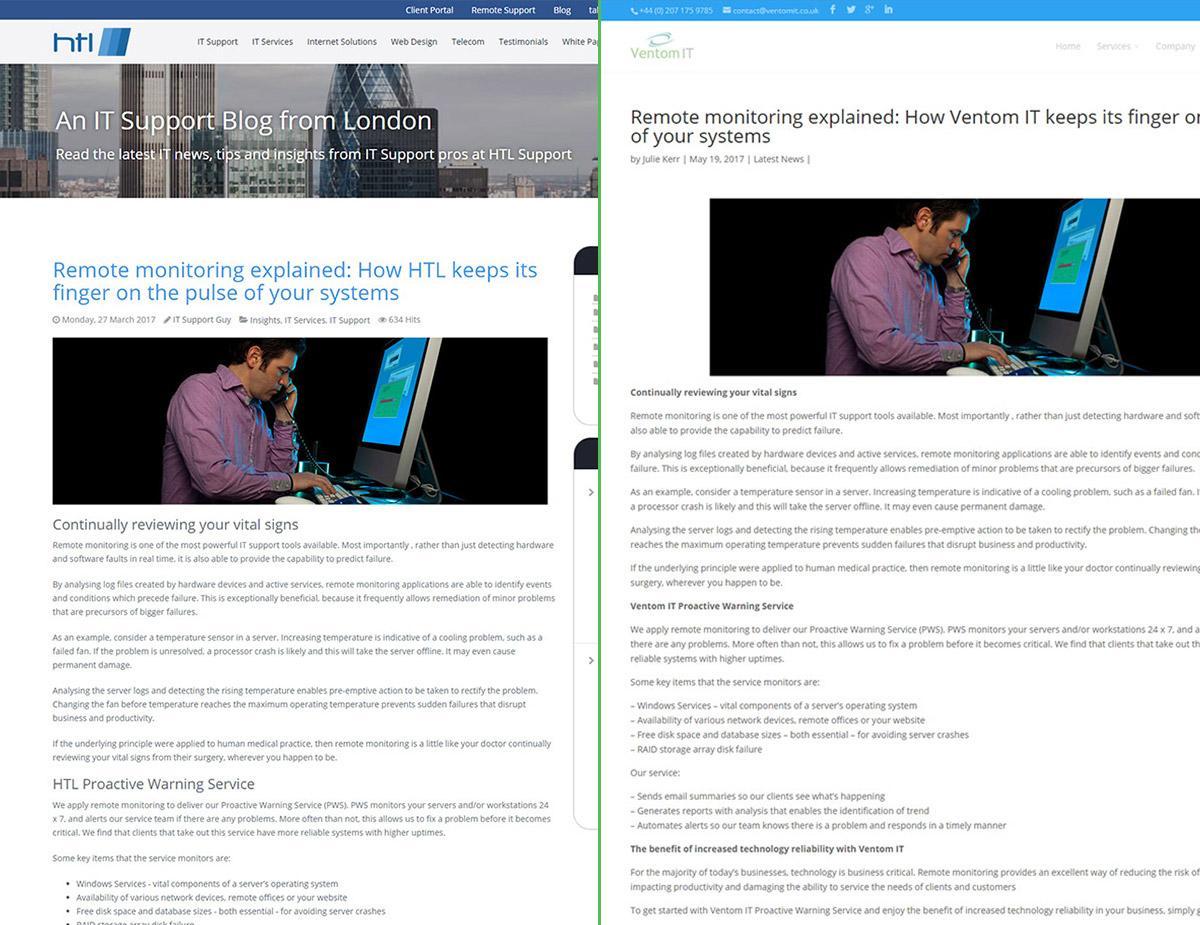Expand the Services dropdown in Ventom menu
This screenshot has width=1200, height=925.
pos(1116,46)
